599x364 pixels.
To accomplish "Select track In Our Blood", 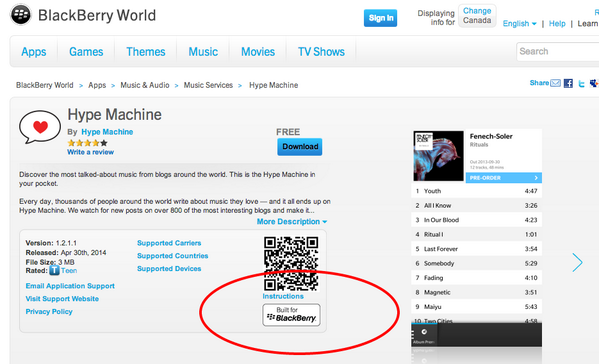I will (476, 220).
